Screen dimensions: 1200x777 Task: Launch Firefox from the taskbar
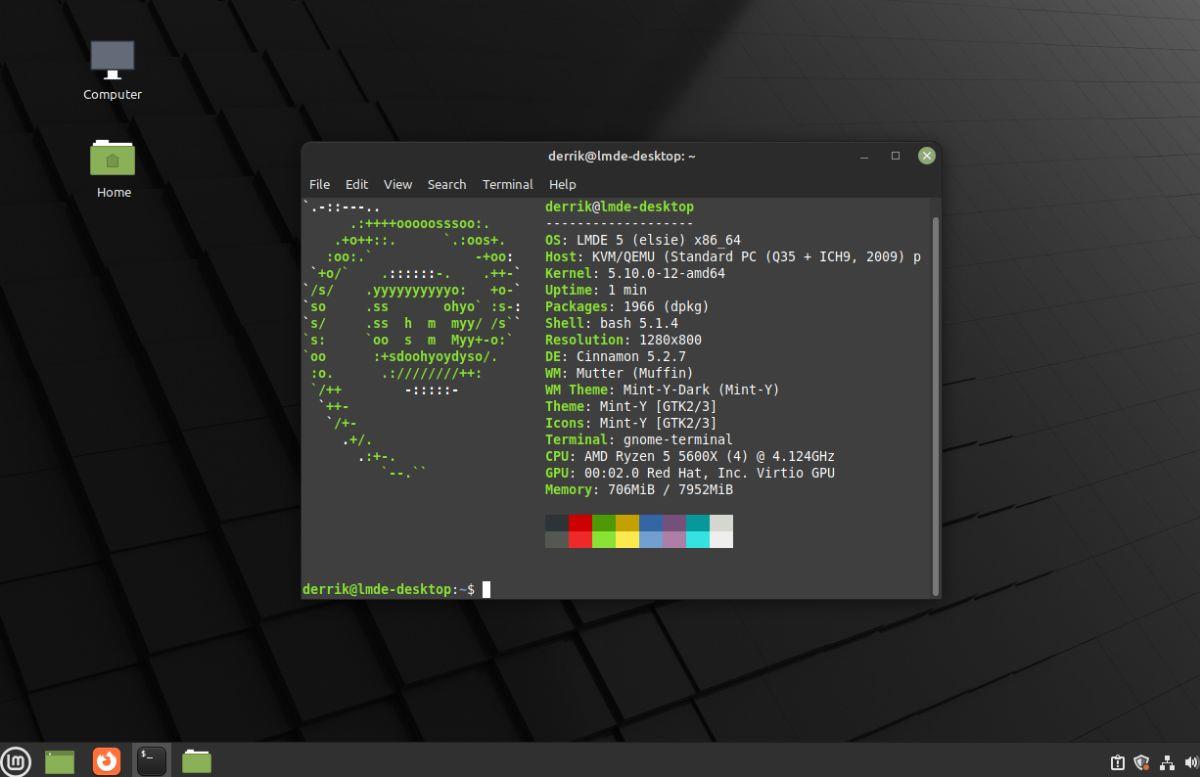106,760
